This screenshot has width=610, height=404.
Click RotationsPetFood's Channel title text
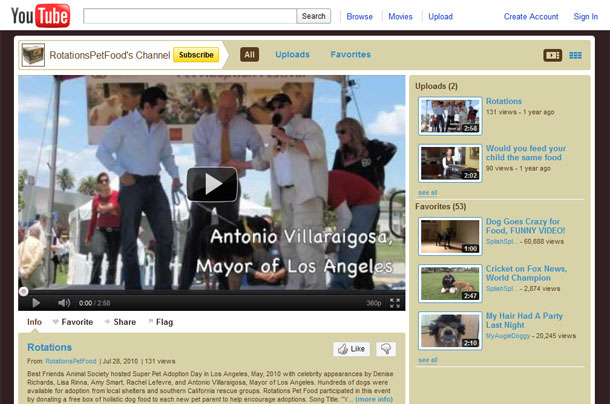(x=110, y=55)
